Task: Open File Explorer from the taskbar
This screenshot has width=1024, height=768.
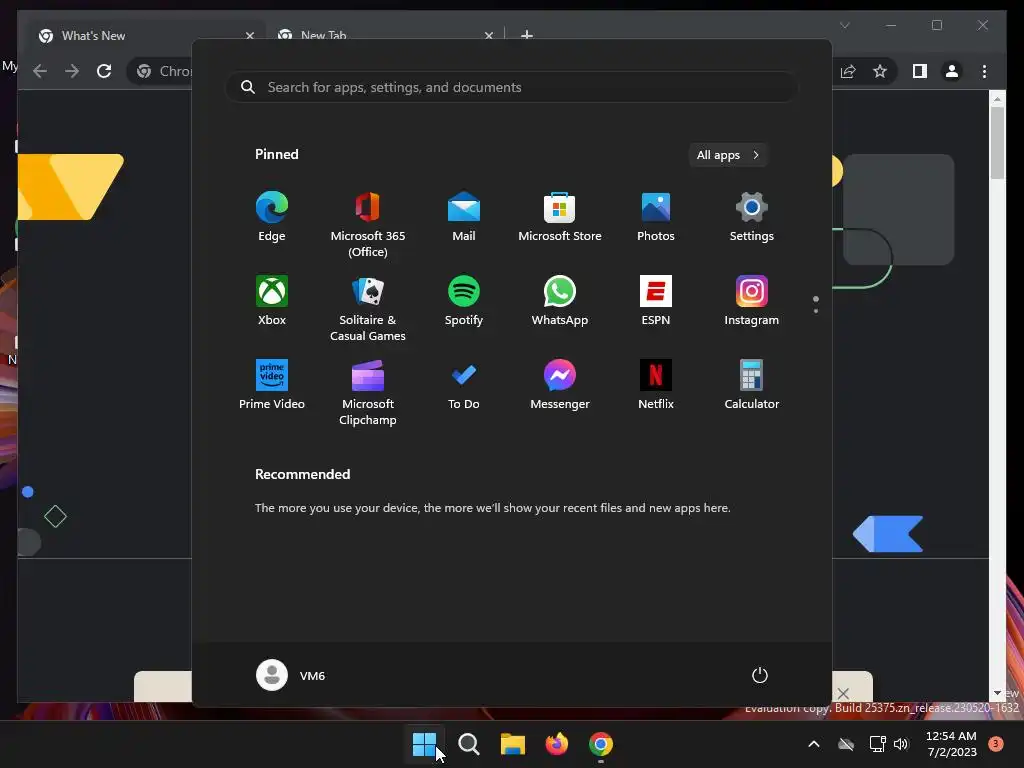Action: 513,744
